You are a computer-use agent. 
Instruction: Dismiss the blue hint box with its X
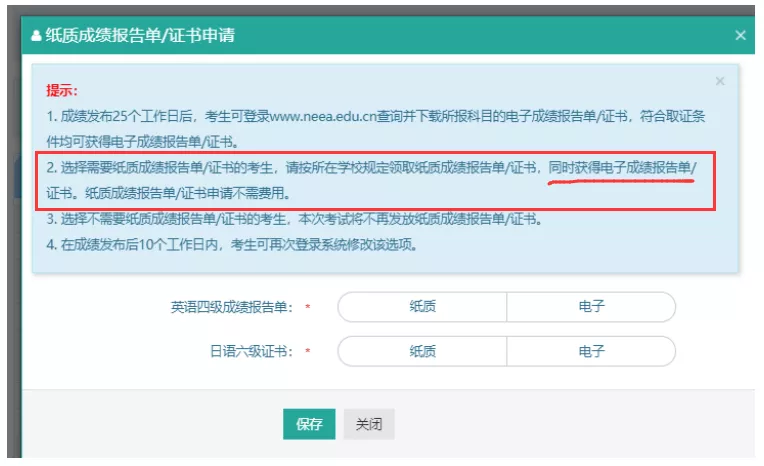click(720, 81)
